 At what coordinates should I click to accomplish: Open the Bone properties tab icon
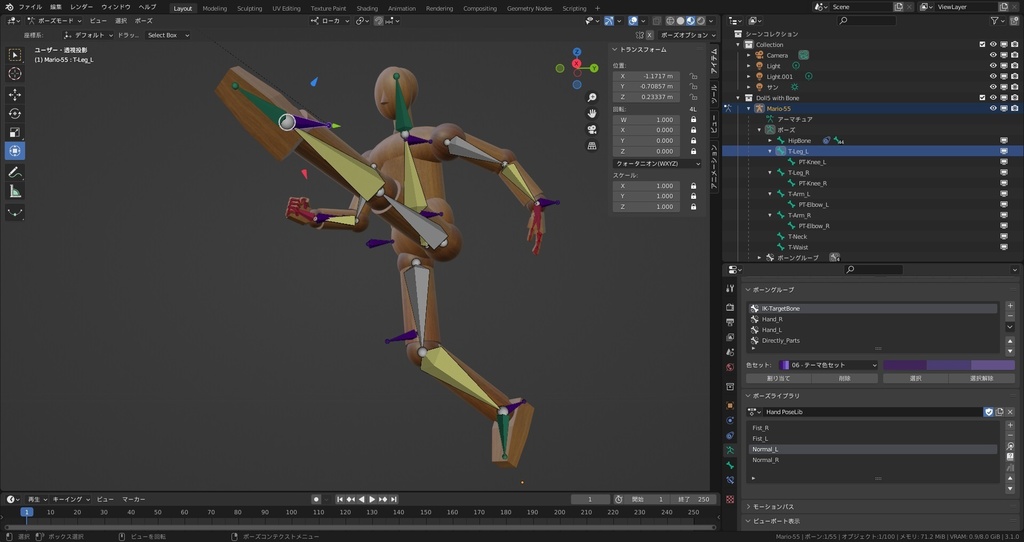pyautogui.click(x=730, y=466)
